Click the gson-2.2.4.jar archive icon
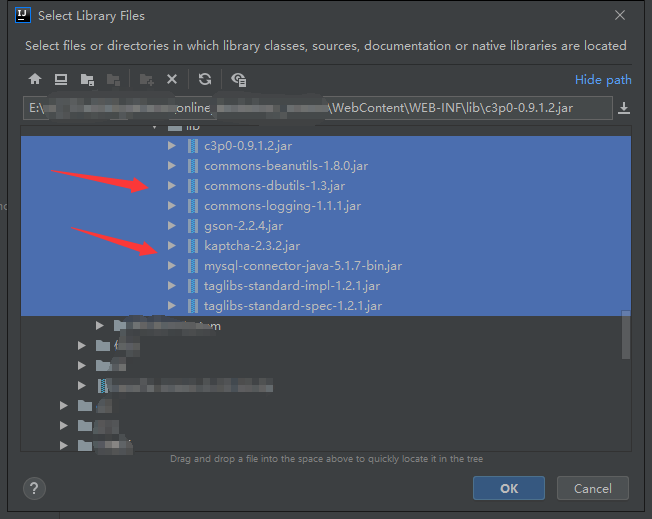The height and width of the screenshot is (519, 652). pyautogui.click(x=193, y=226)
